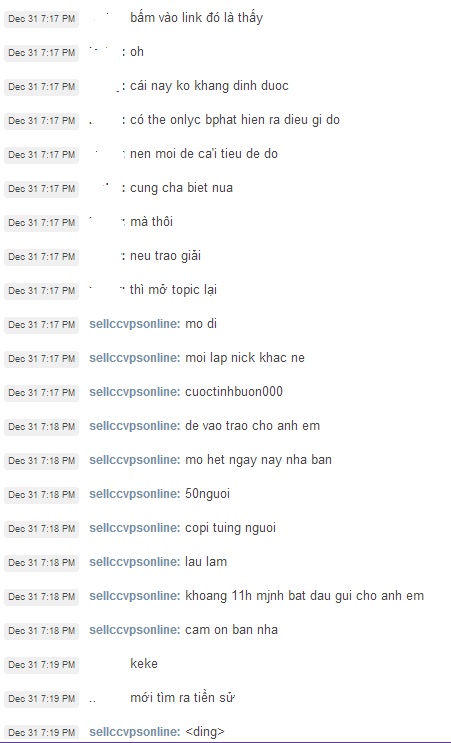This screenshot has width=451, height=743.
Task: Click the "thì mở topic lại" message
Action: [173, 290]
